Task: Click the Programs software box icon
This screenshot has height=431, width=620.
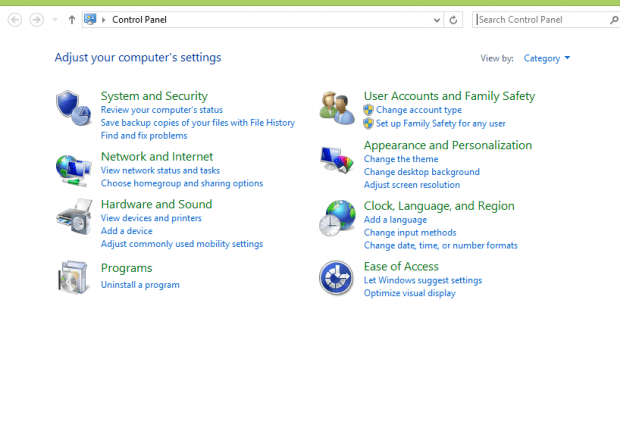Action: (x=73, y=277)
